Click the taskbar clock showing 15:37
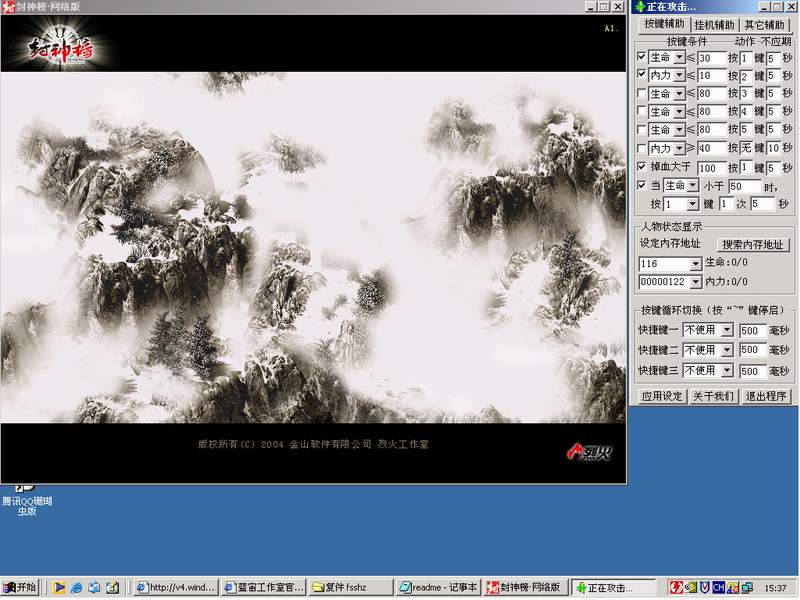Viewport: 800px width, 600px height. [x=775, y=588]
